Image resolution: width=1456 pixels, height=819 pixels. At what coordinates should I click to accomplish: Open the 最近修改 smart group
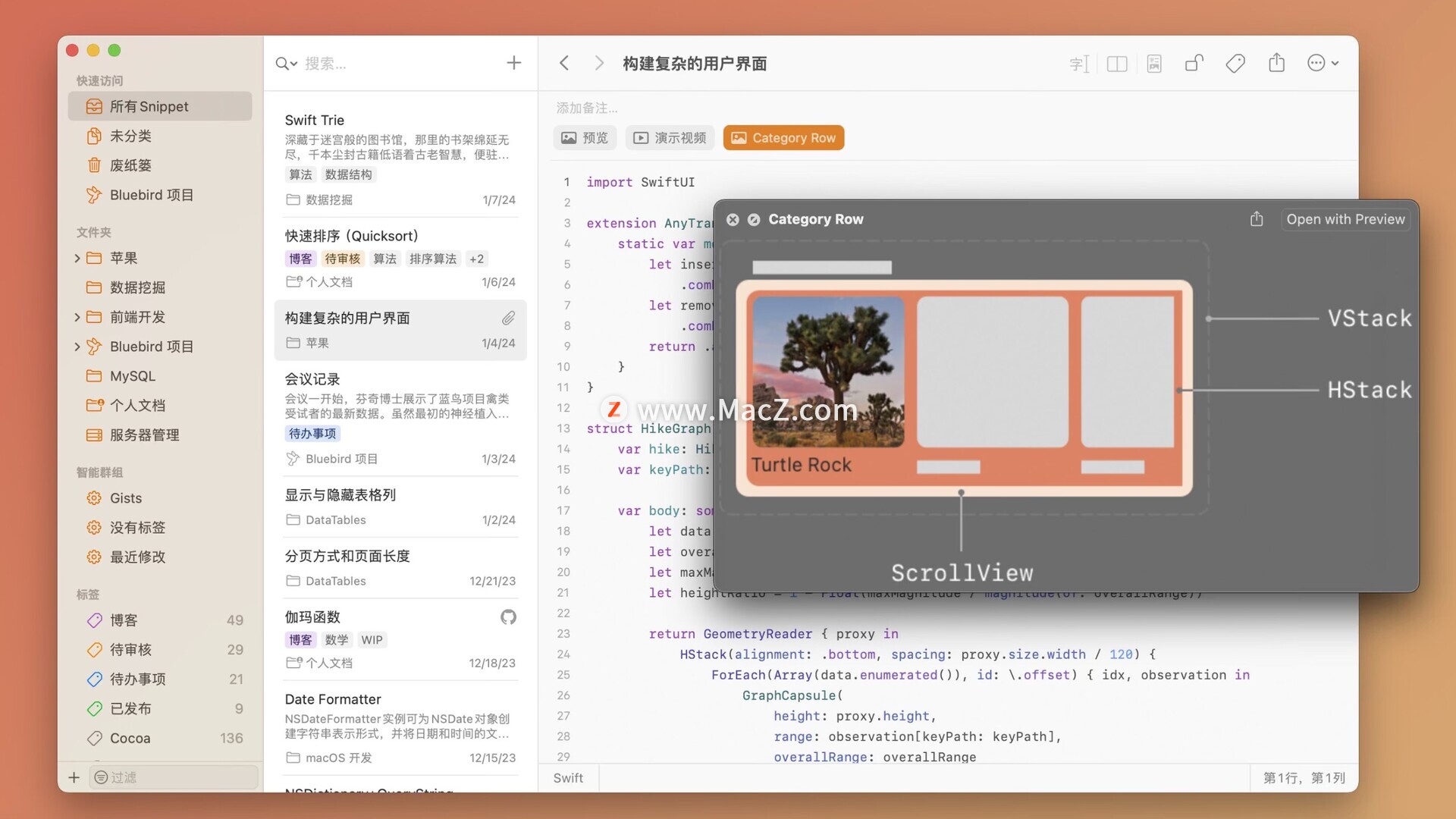pos(160,557)
